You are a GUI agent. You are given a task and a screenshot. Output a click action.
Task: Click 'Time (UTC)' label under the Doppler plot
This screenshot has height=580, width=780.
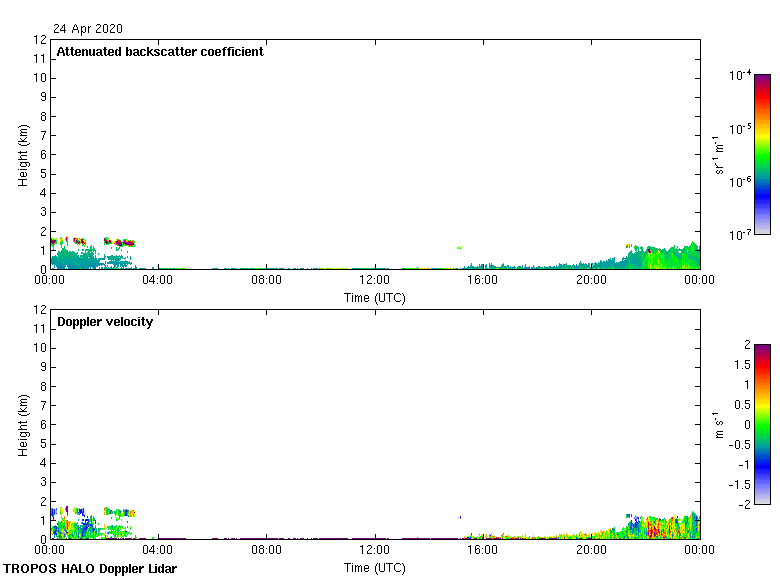coord(375,568)
